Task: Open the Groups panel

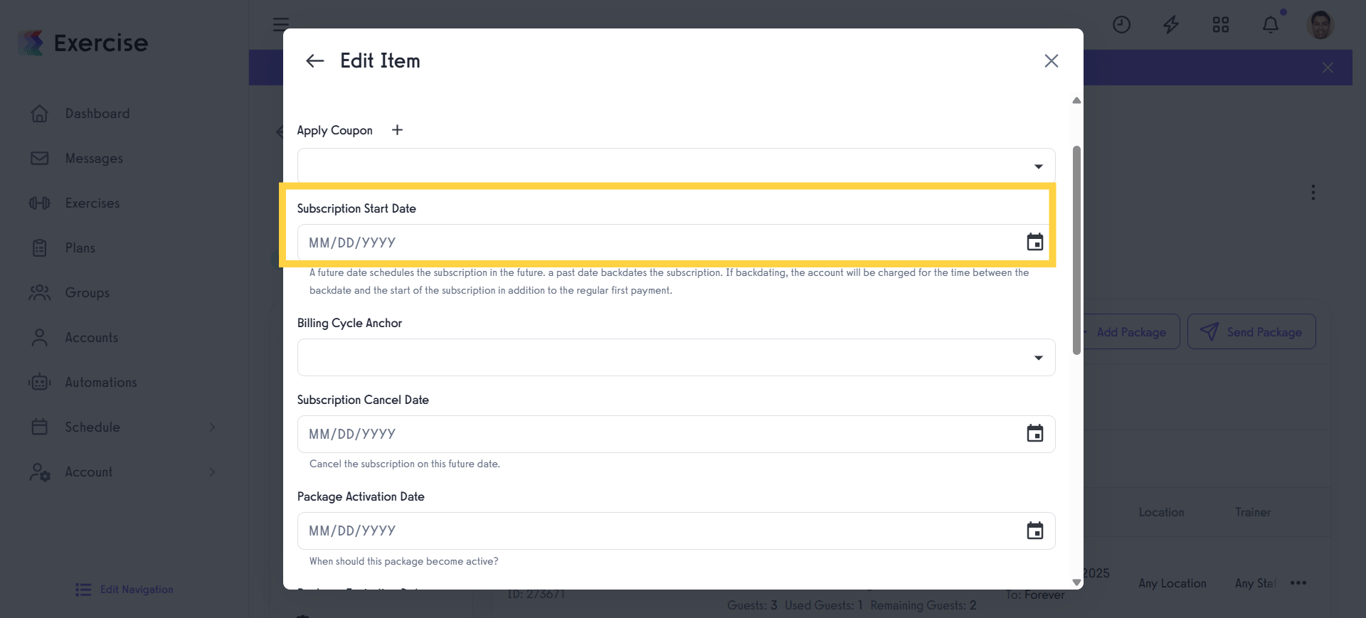Action: pos(88,292)
